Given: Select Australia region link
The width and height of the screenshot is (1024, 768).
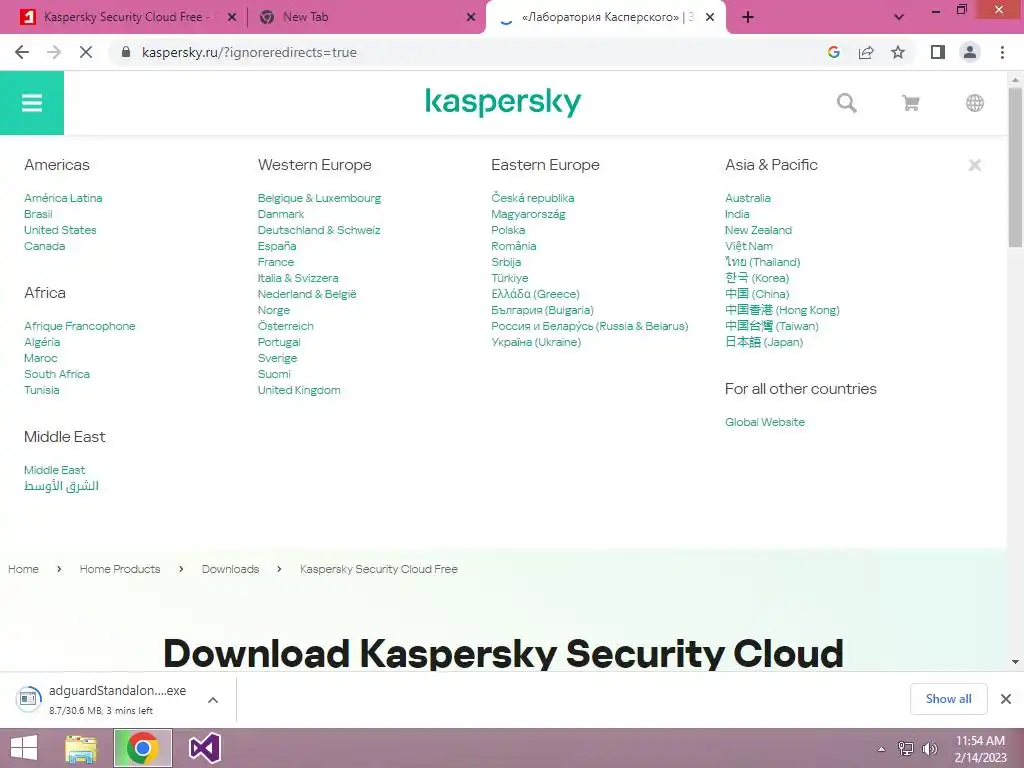Looking at the screenshot, I should pyautogui.click(x=748, y=198).
